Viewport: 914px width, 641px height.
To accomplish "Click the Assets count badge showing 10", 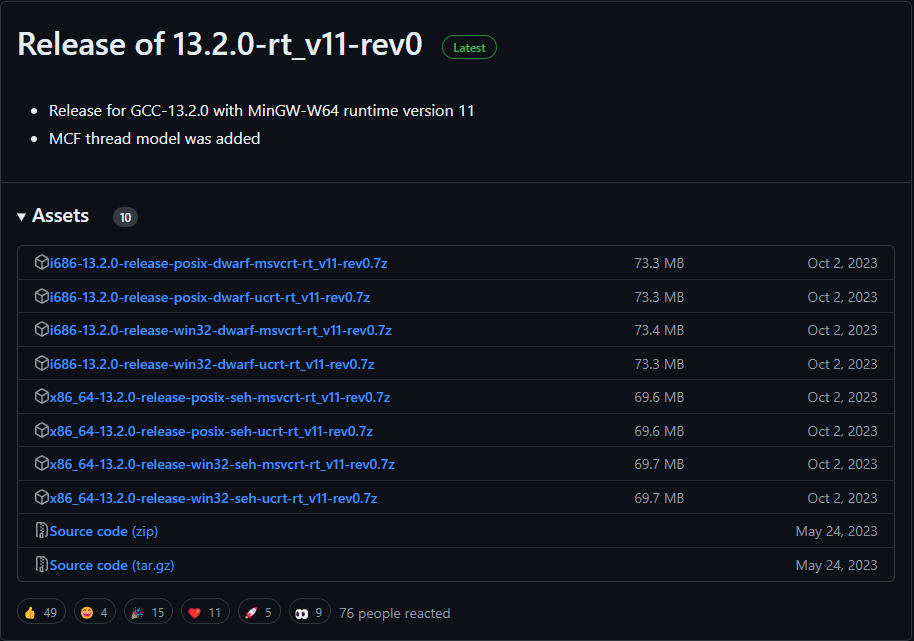I will coord(125,217).
